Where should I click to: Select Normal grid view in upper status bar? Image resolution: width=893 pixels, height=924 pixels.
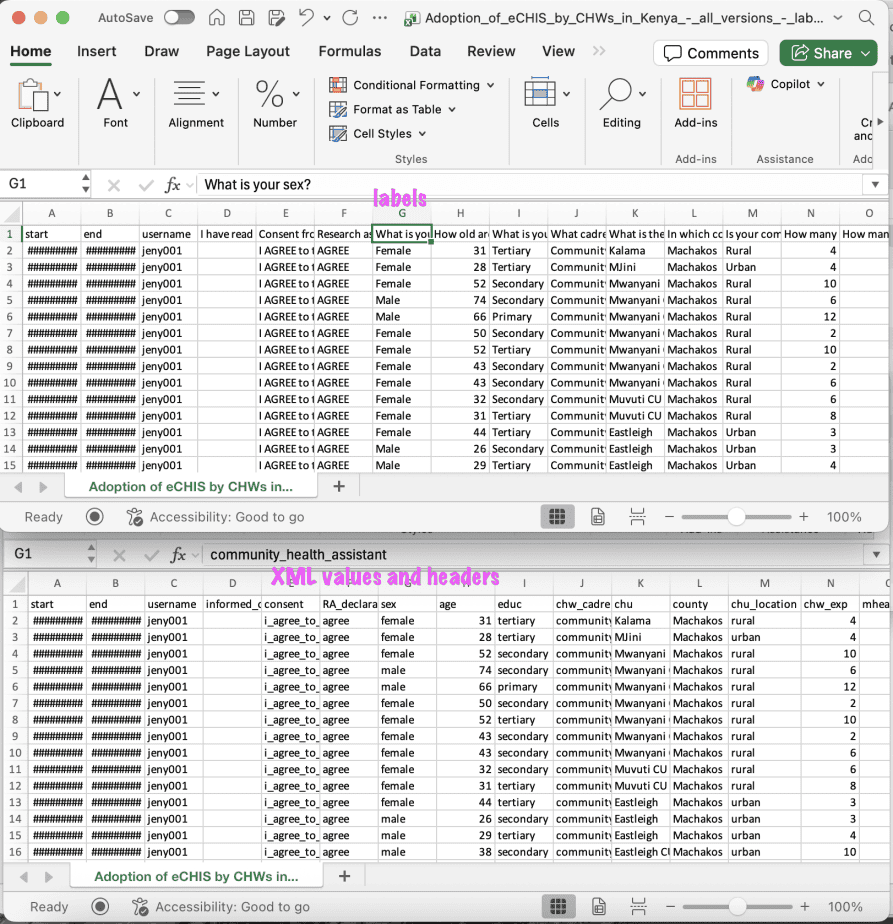(557, 517)
